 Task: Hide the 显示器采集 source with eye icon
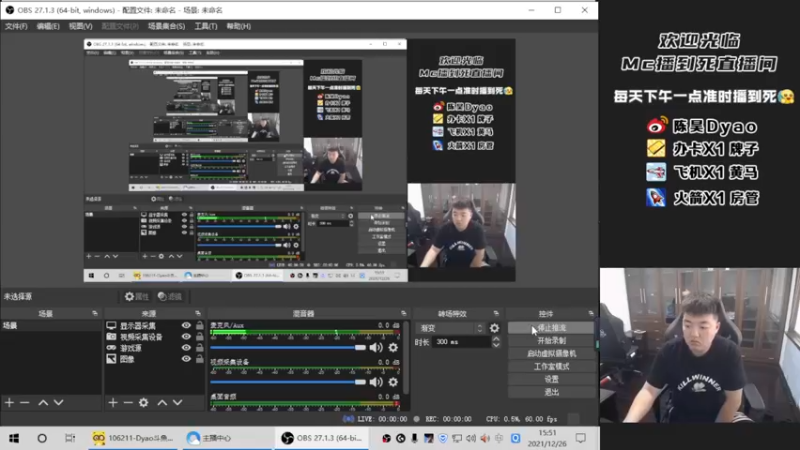coord(186,326)
